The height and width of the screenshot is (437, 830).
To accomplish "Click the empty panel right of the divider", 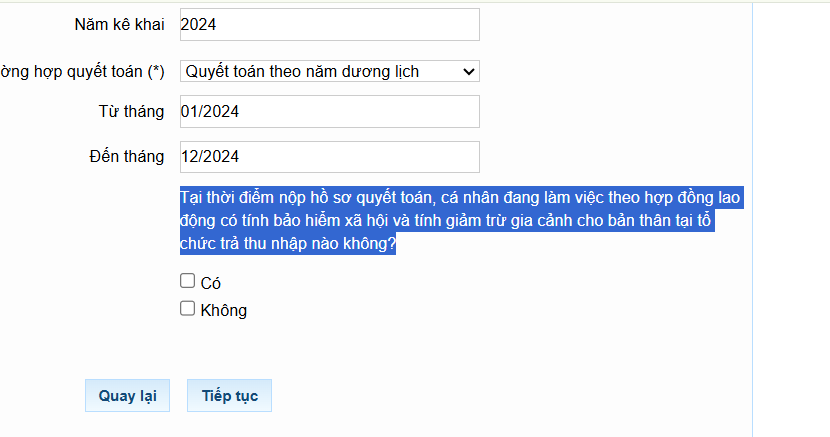I will (790, 220).
